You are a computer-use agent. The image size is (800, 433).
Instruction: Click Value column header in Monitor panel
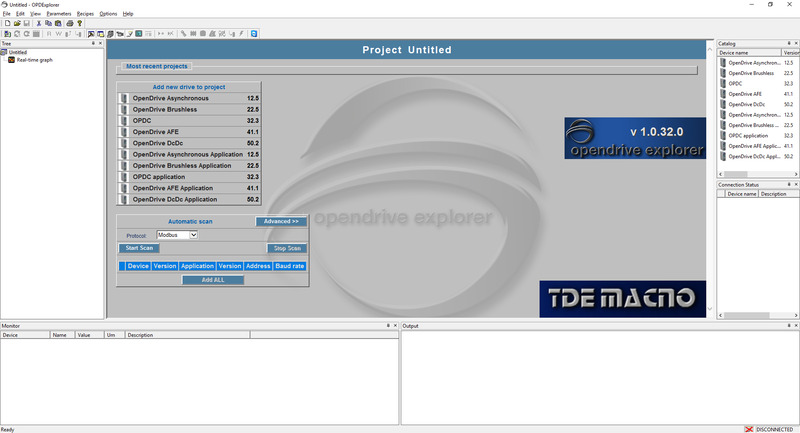89,335
